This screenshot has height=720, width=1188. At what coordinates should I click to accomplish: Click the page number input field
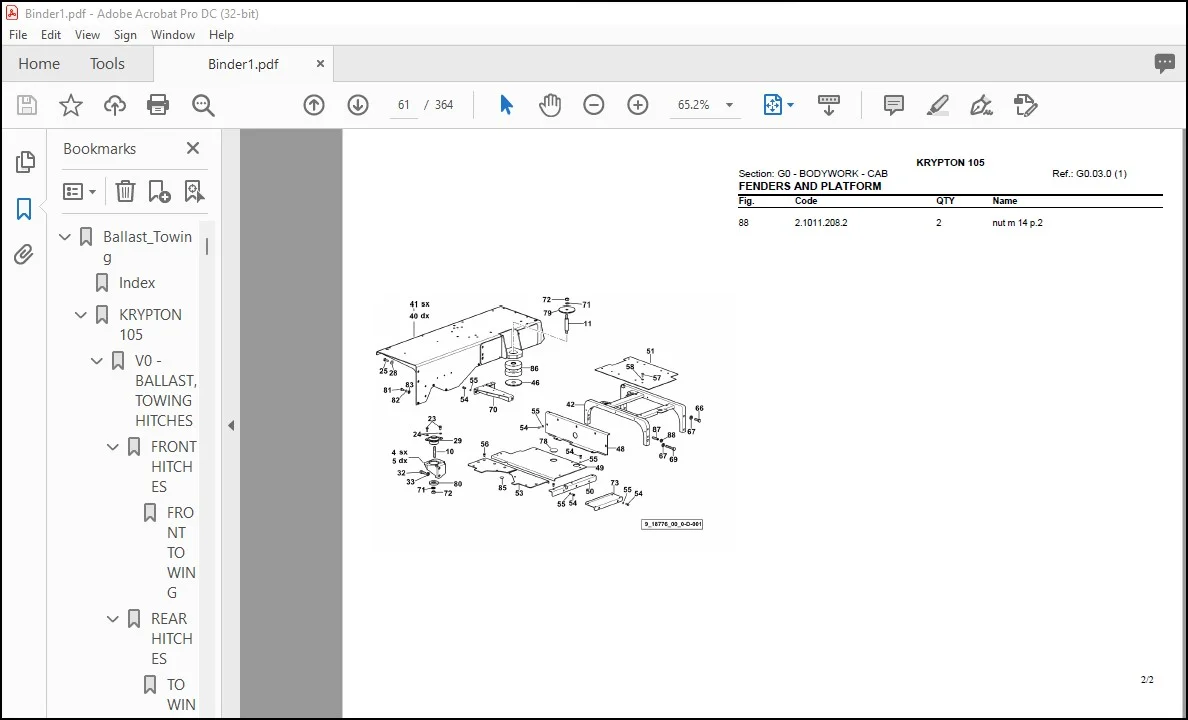tap(403, 105)
